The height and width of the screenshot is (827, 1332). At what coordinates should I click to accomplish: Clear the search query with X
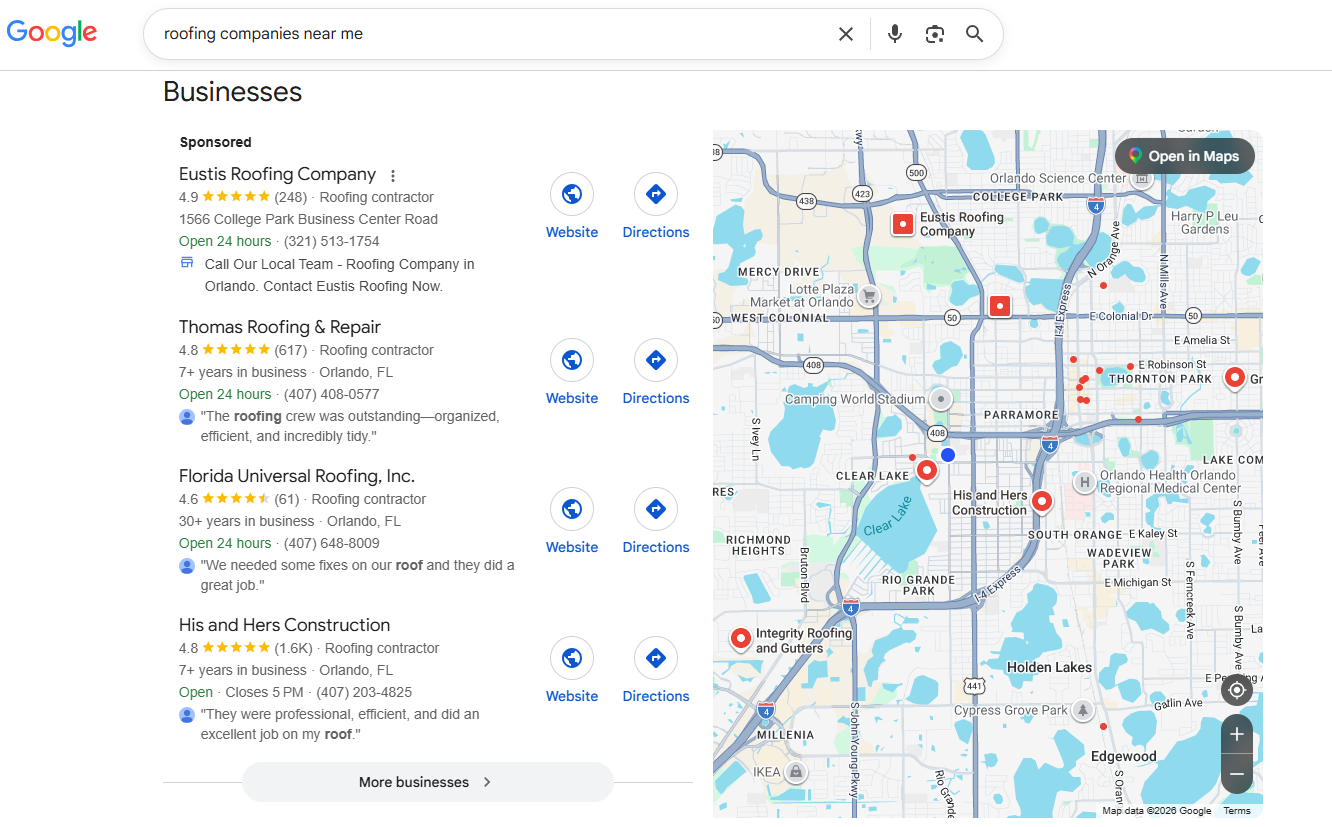[x=846, y=34]
